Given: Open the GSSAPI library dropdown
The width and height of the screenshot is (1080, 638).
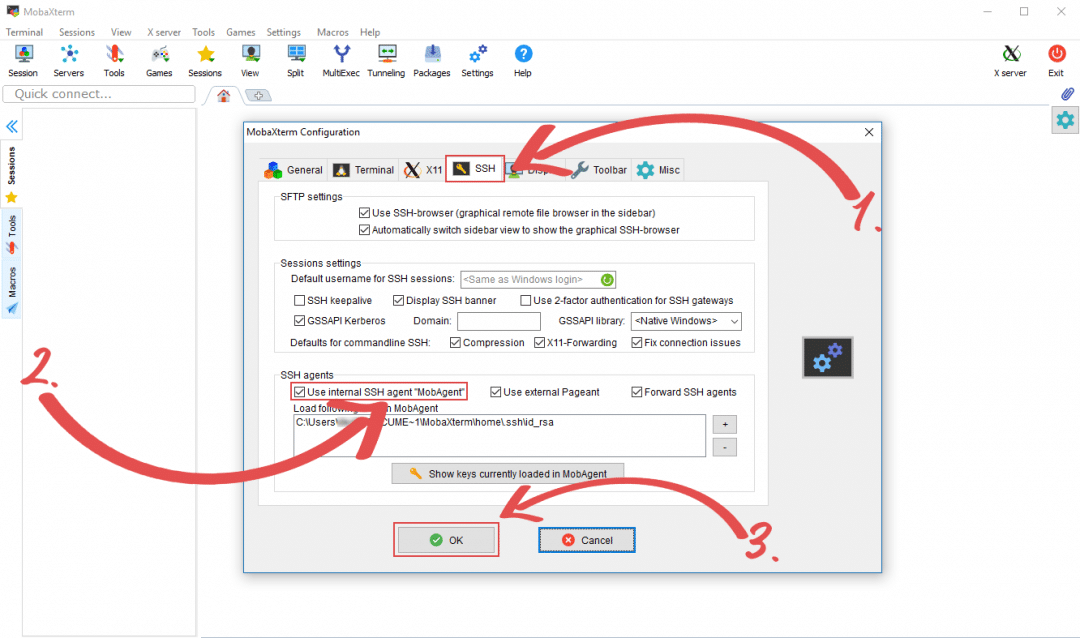Looking at the screenshot, I should coord(685,321).
